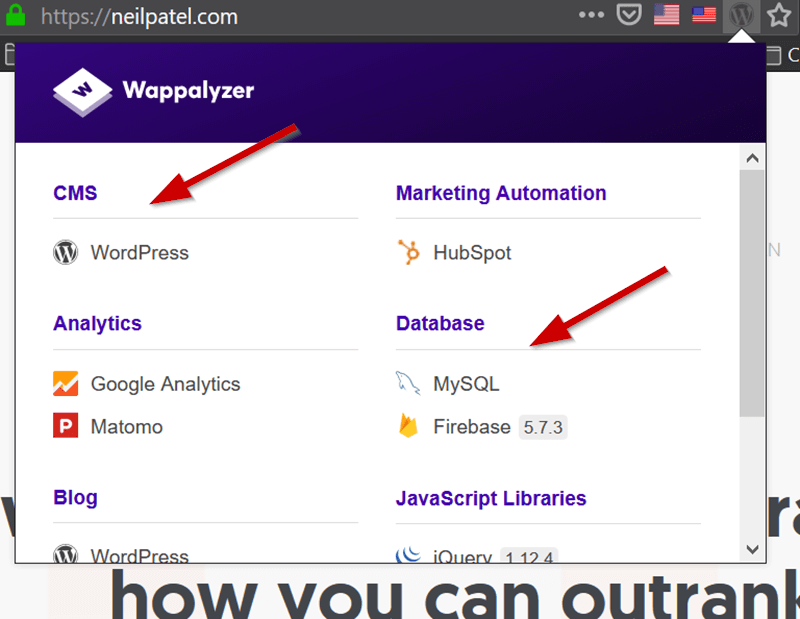
Task: Click the Firebase 5.7.3 version badge
Action: tap(543, 427)
